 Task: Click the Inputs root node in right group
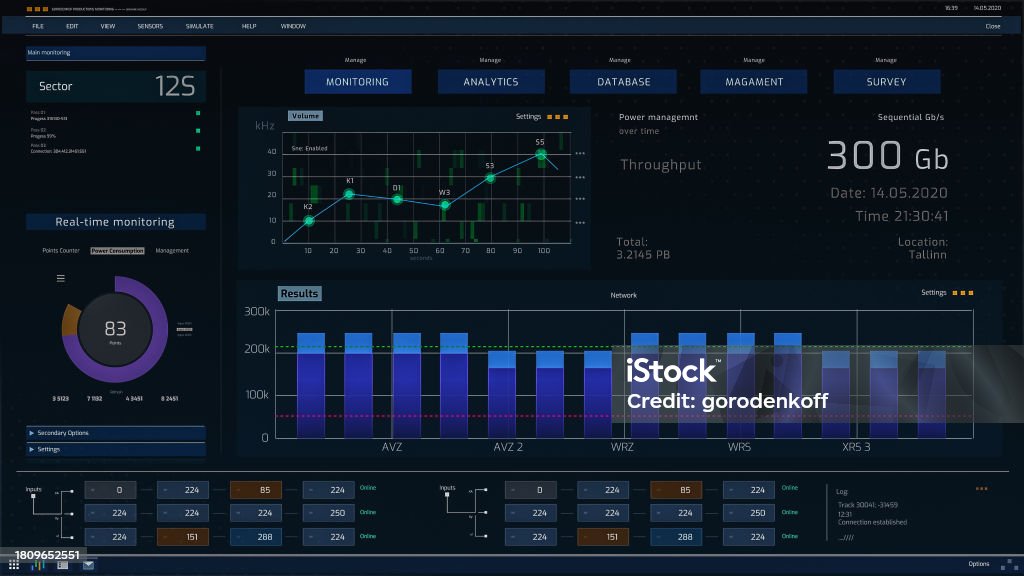447,494
